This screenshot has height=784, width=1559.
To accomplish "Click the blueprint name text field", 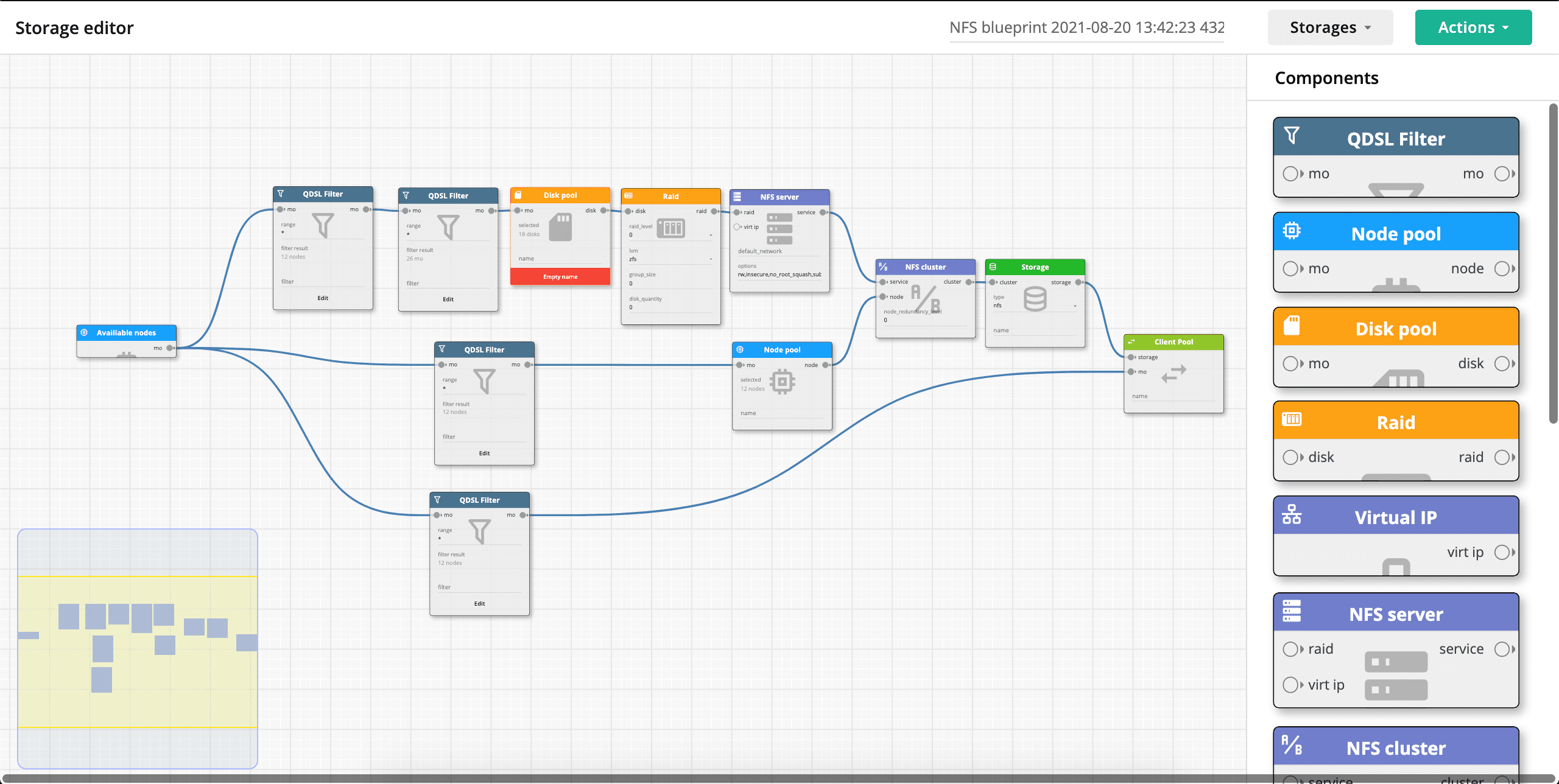I will coord(1086,27).
